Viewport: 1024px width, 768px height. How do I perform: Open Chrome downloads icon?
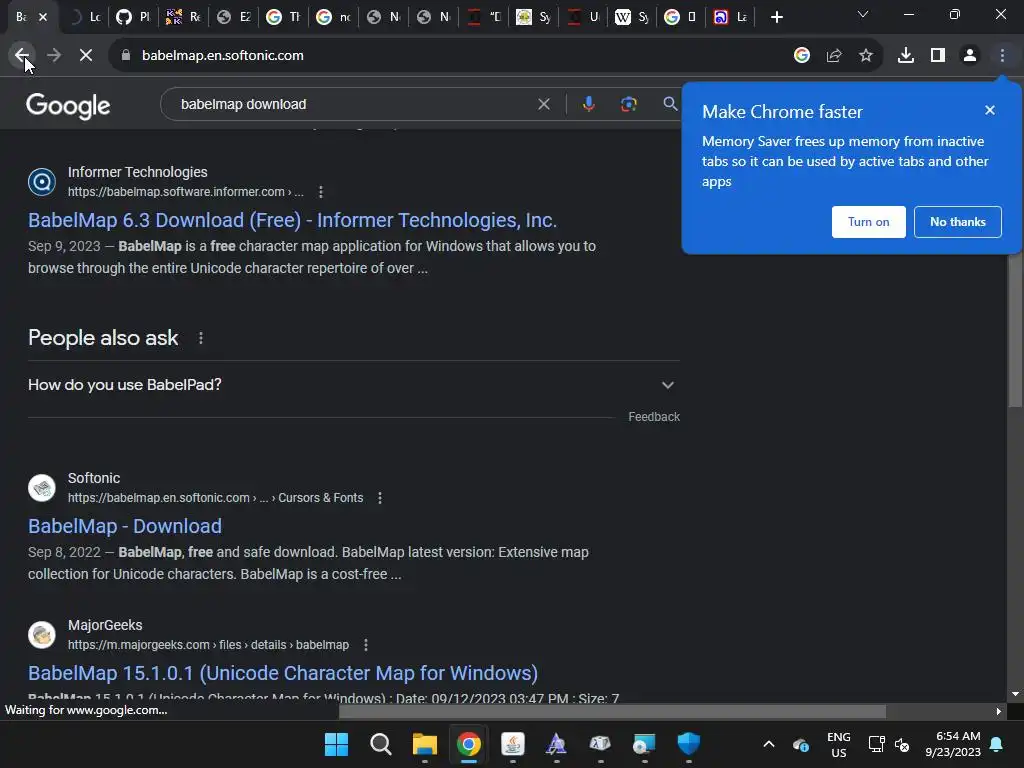pyautogui.click(x=906, y=56)
